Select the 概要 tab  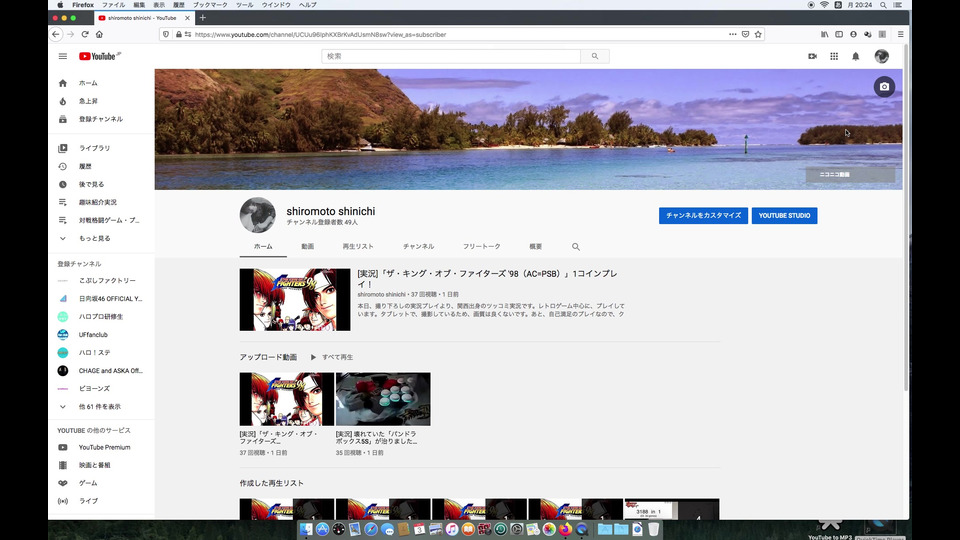[536, 247]
